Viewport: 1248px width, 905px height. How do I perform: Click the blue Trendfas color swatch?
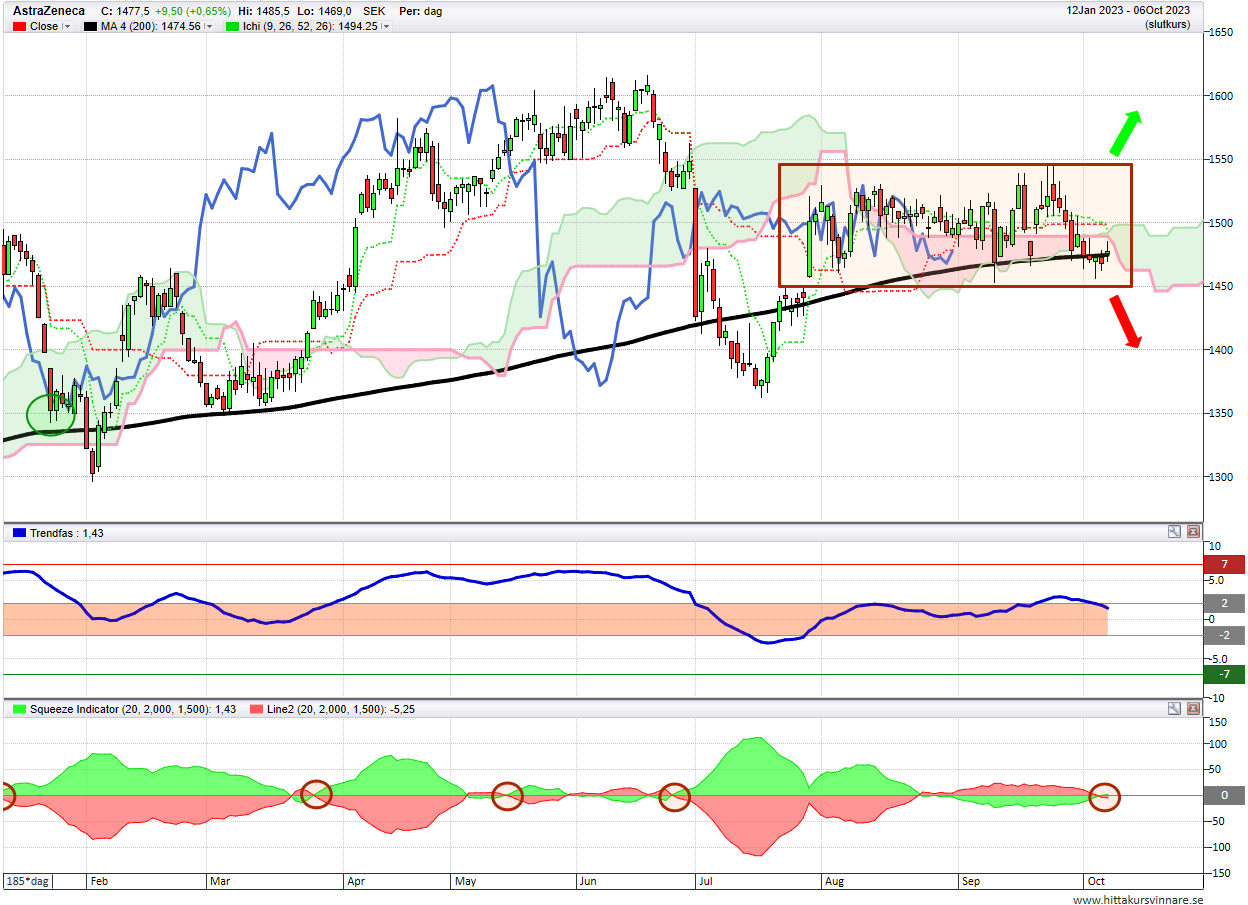(x=19, y=533)
